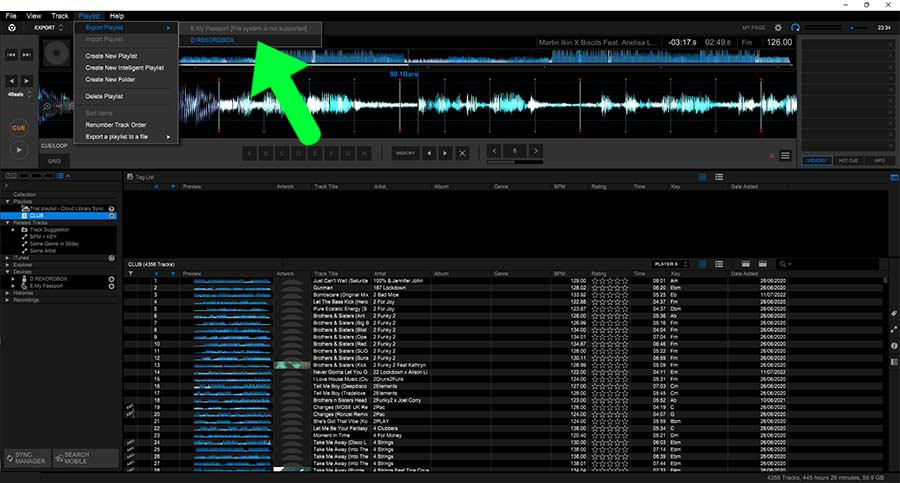Open SYNC MANAGER
This screenshot has width=900, height=483.
[26, 458]
